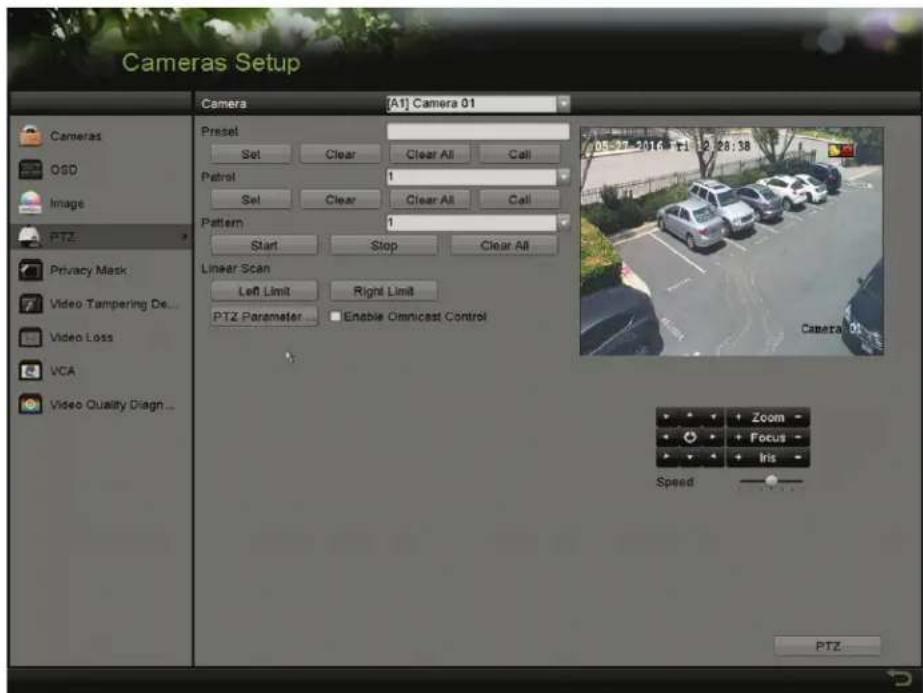Move camera diagonally up-right
Screen dimensions: 923x693
(x=713, y=417)
